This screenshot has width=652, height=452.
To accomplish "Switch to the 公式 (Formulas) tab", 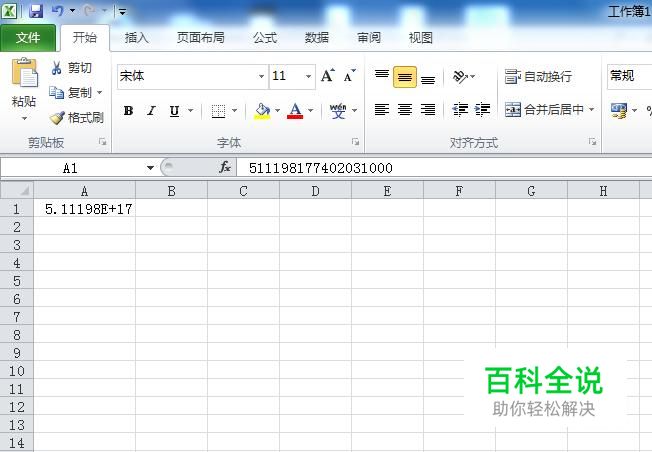I will coord(265,38).
